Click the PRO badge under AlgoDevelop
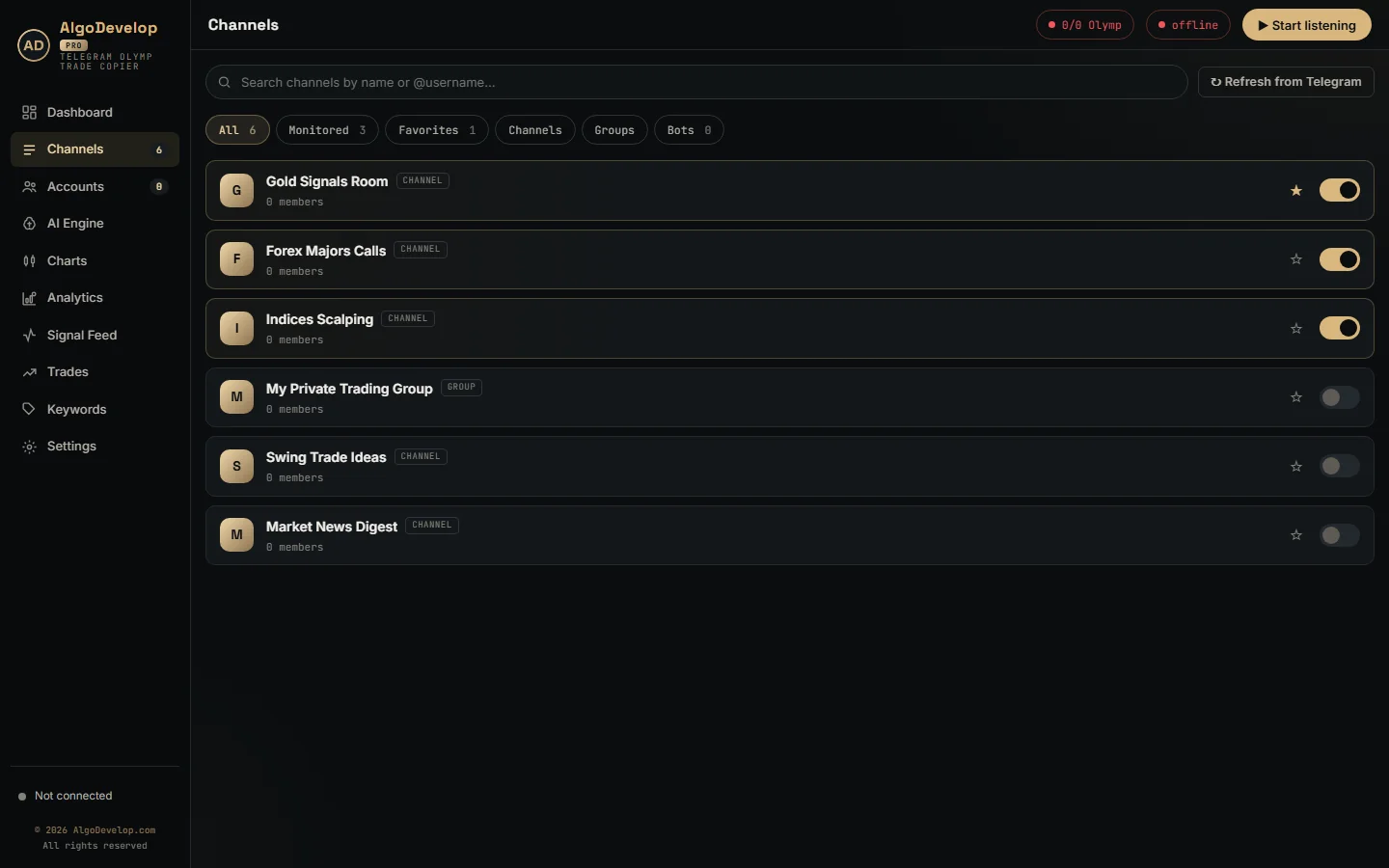1389x868 pixels. (74, 45)
